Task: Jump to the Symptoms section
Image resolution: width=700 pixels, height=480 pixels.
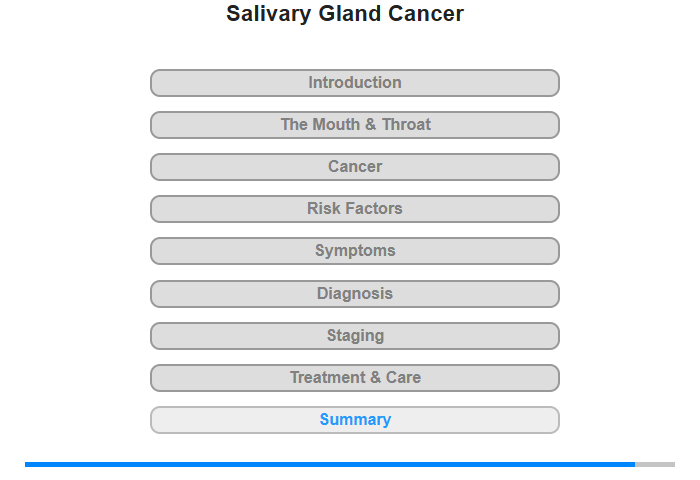Action: 355,251
